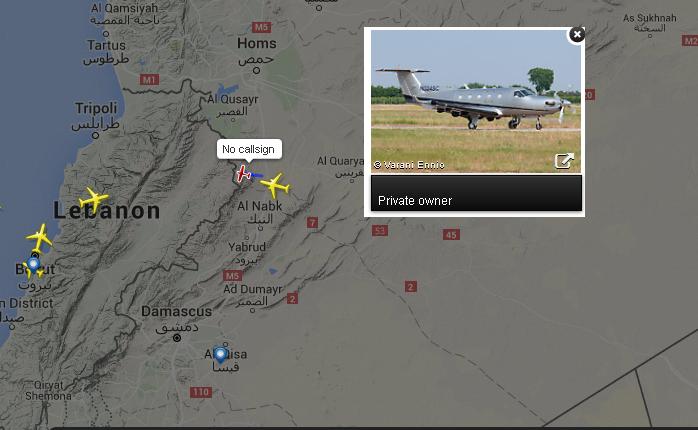Click the M1 road shield near Tartus

149,80
